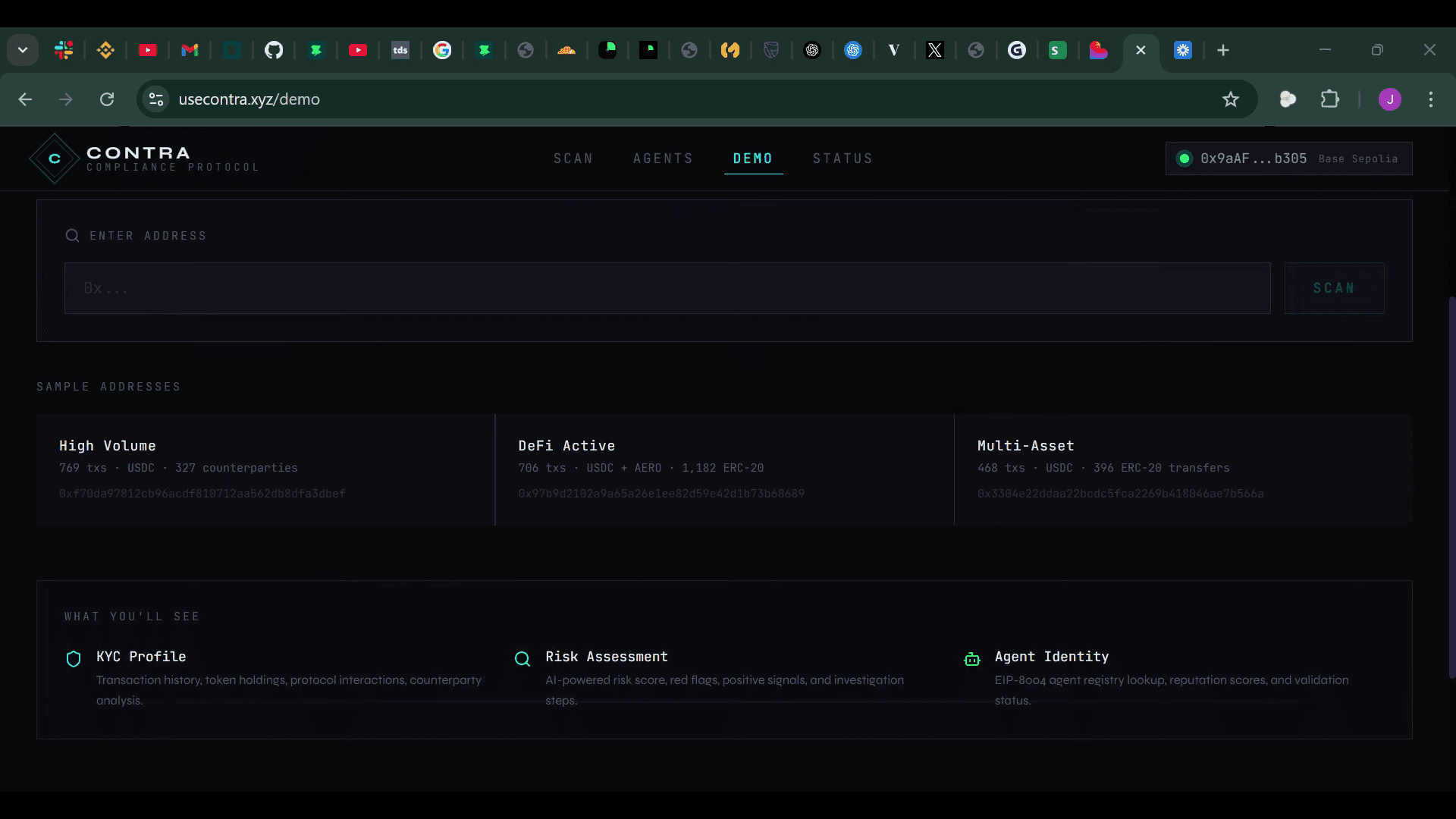Click the Base Sepolia network label
1456x819 pixels.
(x=1358, y=158)
